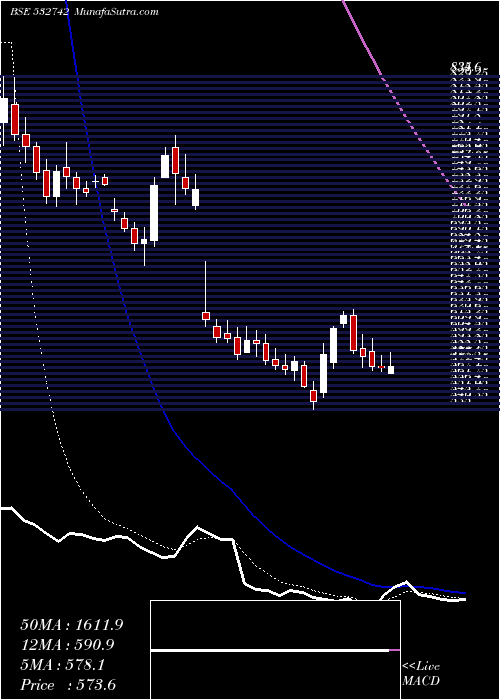Click the Price : 573.6 value
Screen dimensions: 500x700
click(69, 685)
